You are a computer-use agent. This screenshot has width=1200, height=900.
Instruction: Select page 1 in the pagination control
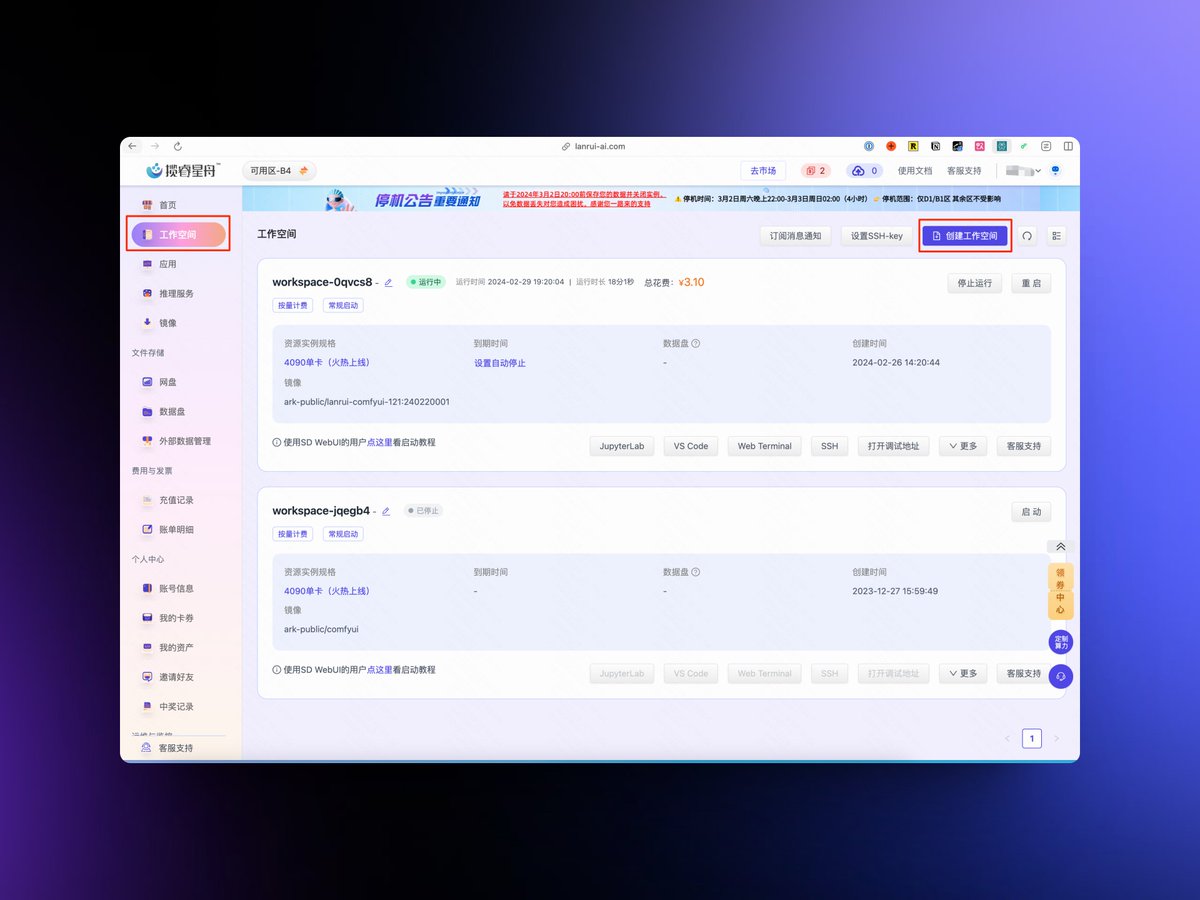coord(1032,738)
